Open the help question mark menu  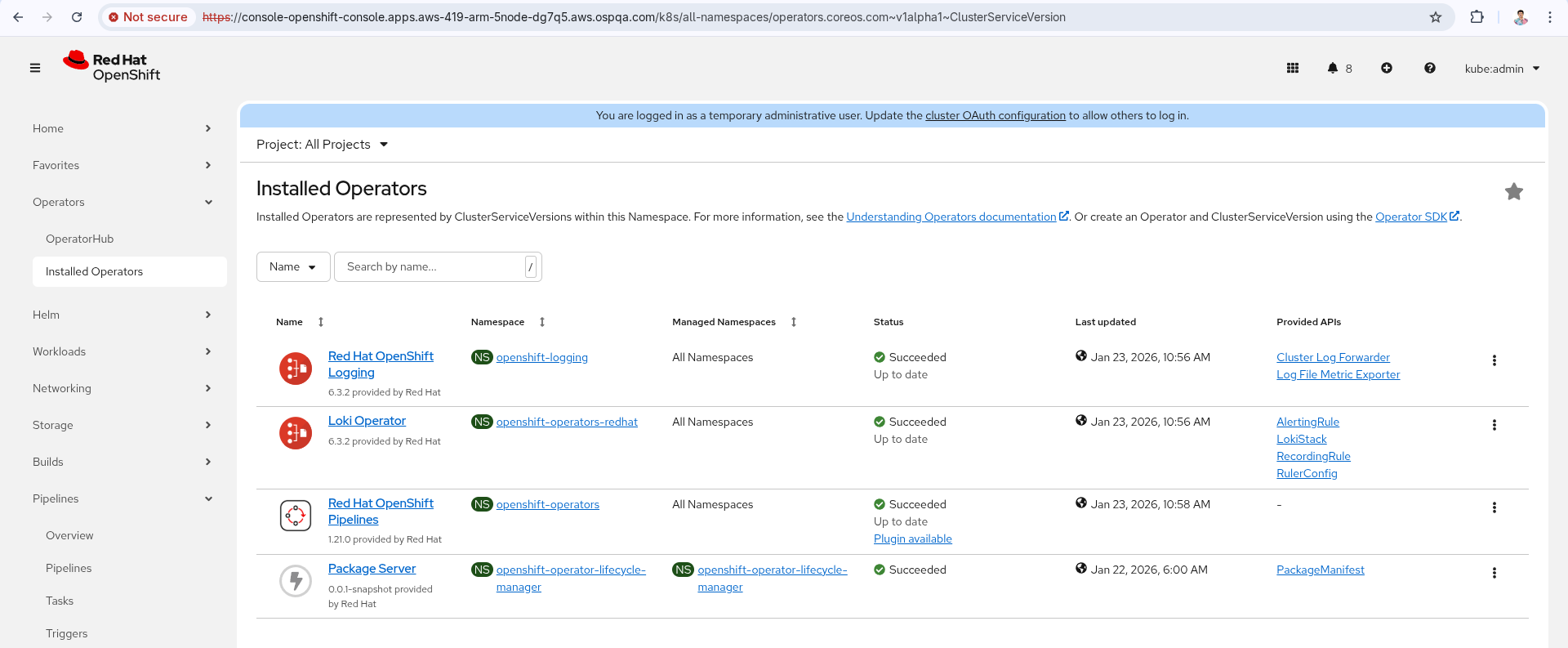tap(1430, 69)
